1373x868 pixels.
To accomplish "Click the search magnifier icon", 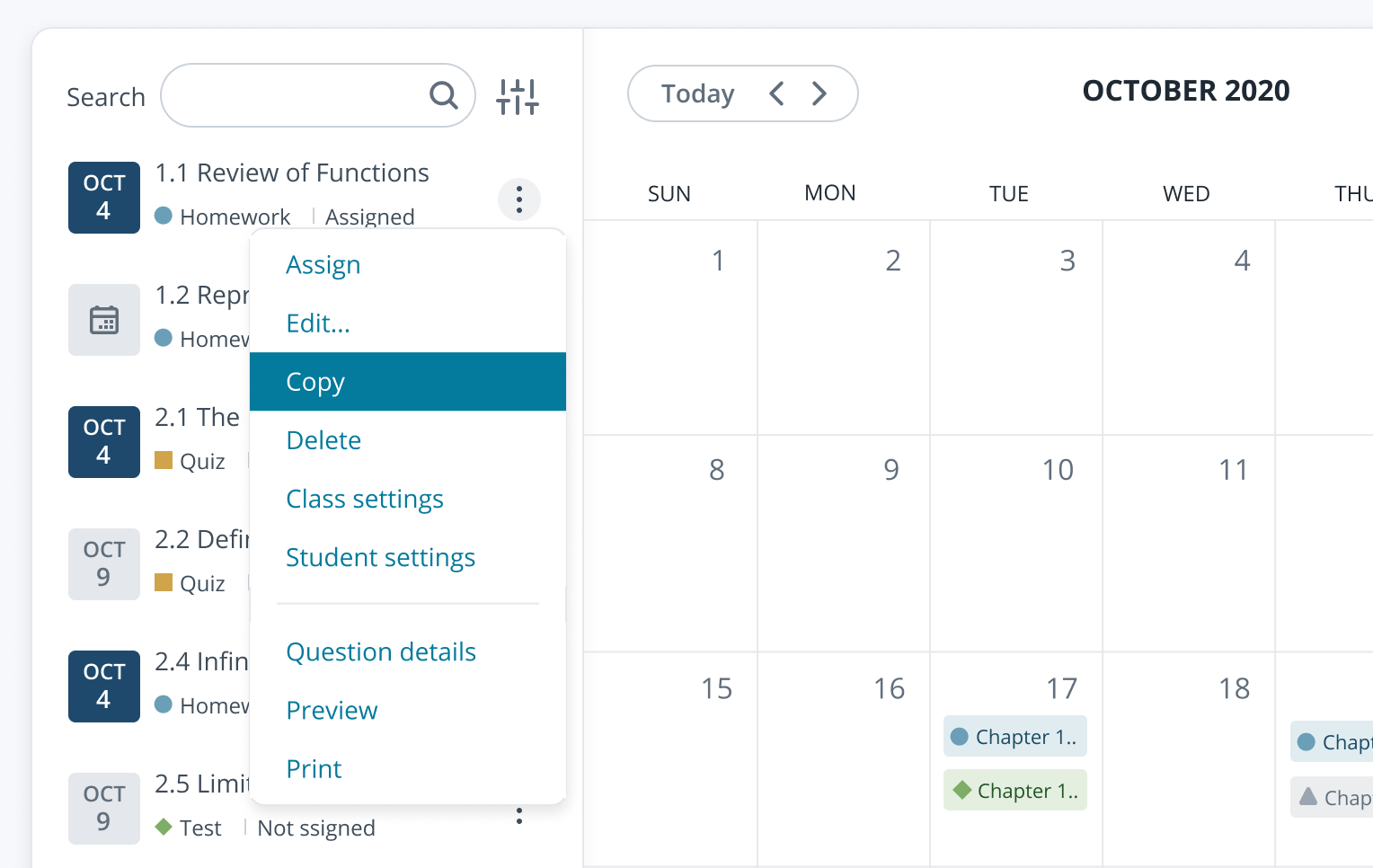I will pyautogui.click(x=443, y=94).
